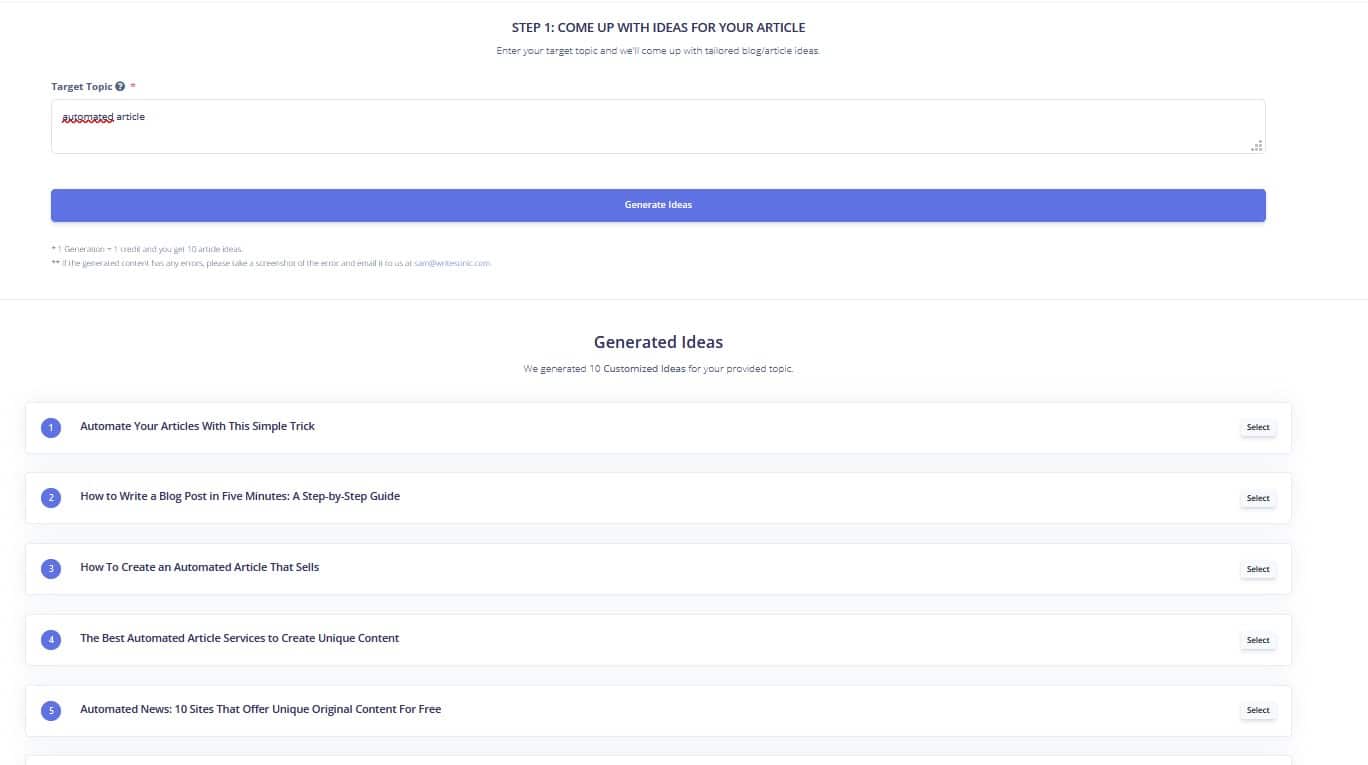Select the 'Best Automated Article Services' idea
The height and width of the screenshot is (765, 1368).
point(1257,640)
